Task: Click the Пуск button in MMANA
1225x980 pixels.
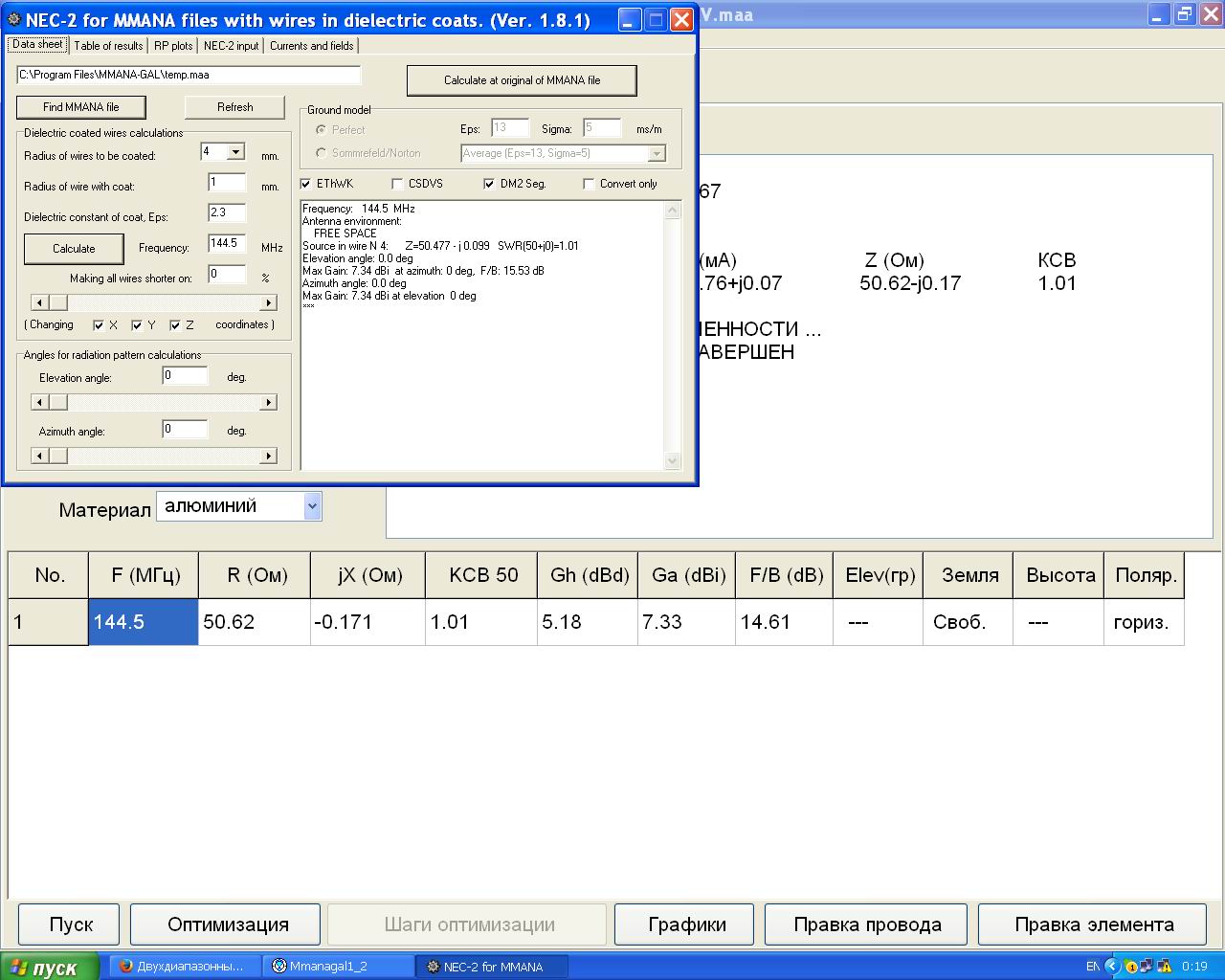Action: (x=71, y=924)
